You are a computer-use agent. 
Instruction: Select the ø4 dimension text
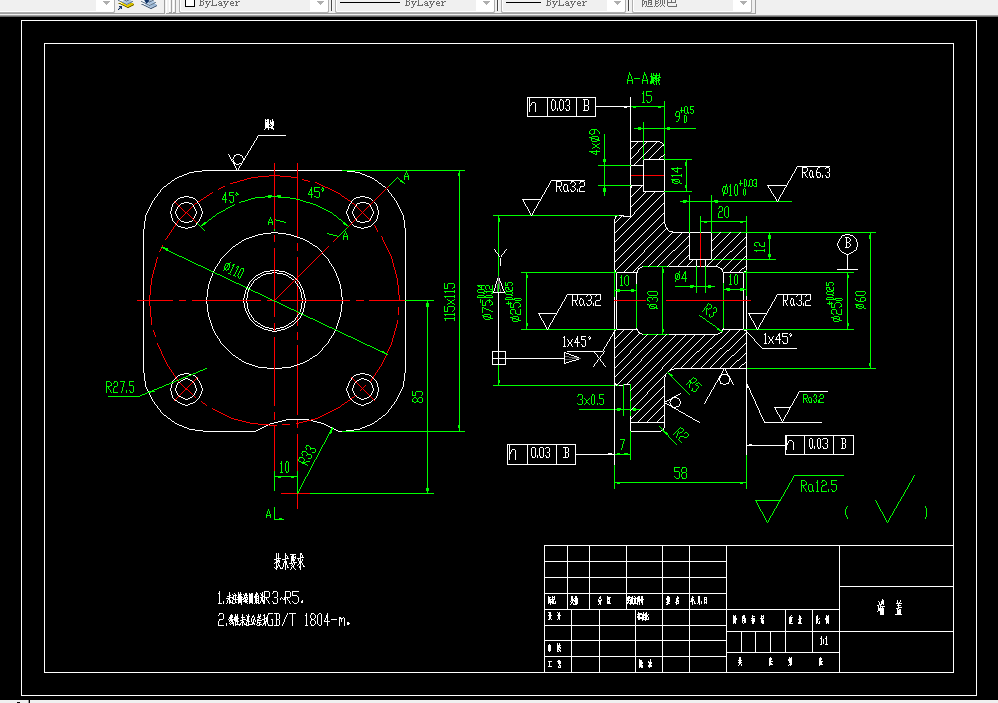(681, 277)
